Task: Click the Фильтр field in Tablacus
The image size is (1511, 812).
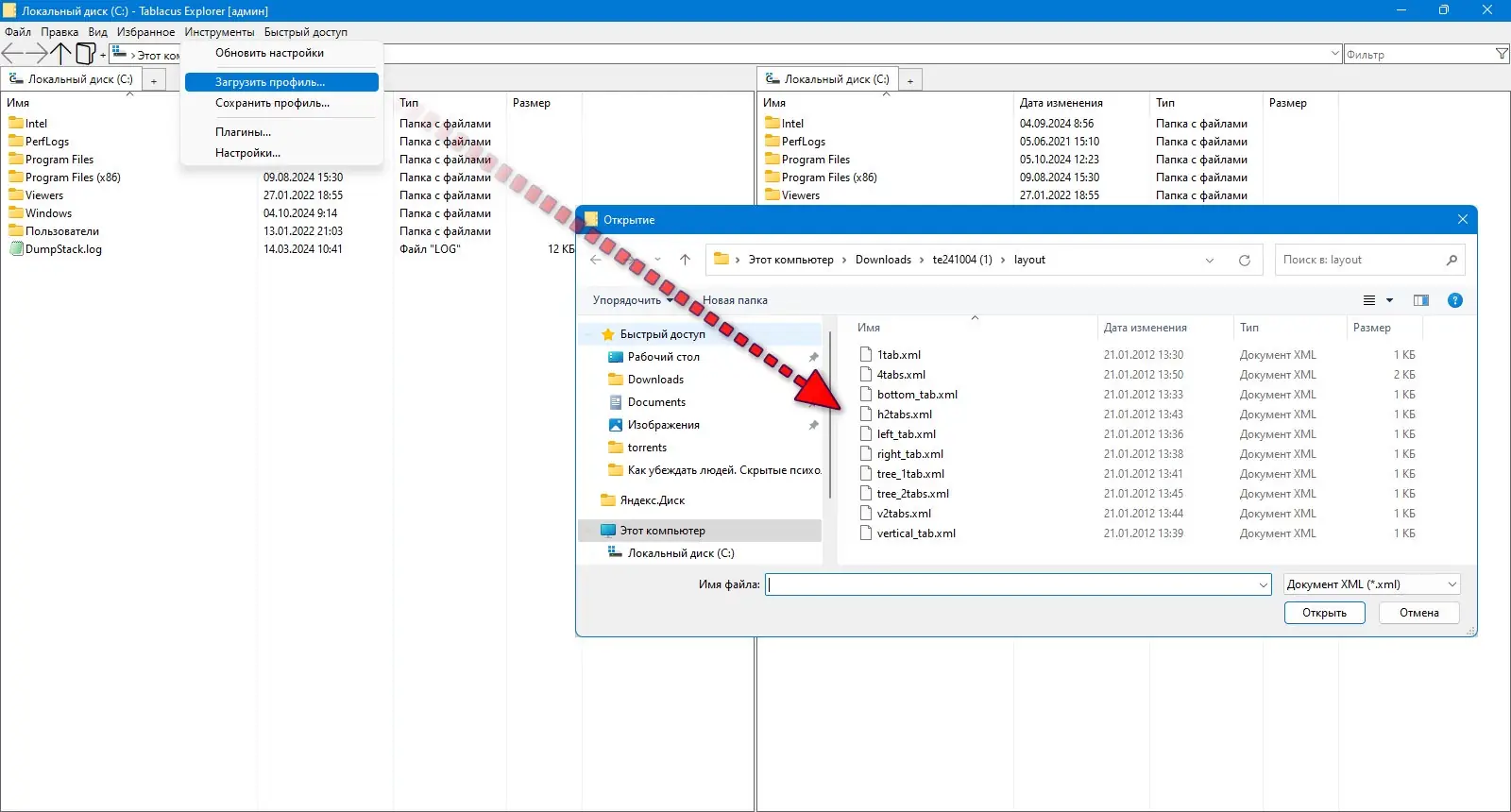Action: point(1418,55)
